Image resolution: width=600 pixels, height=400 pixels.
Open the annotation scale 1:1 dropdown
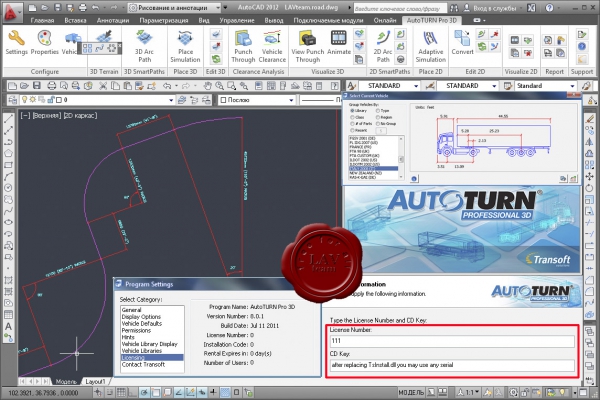(468, 392)
